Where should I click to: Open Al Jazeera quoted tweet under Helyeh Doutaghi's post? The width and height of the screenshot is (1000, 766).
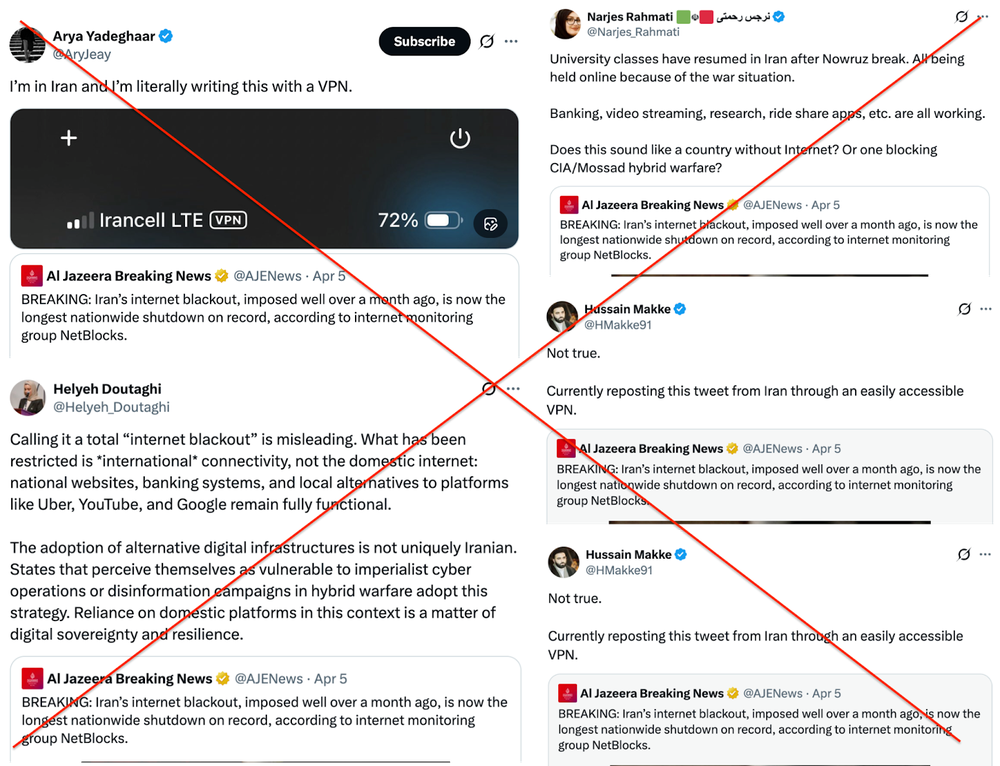265,710
